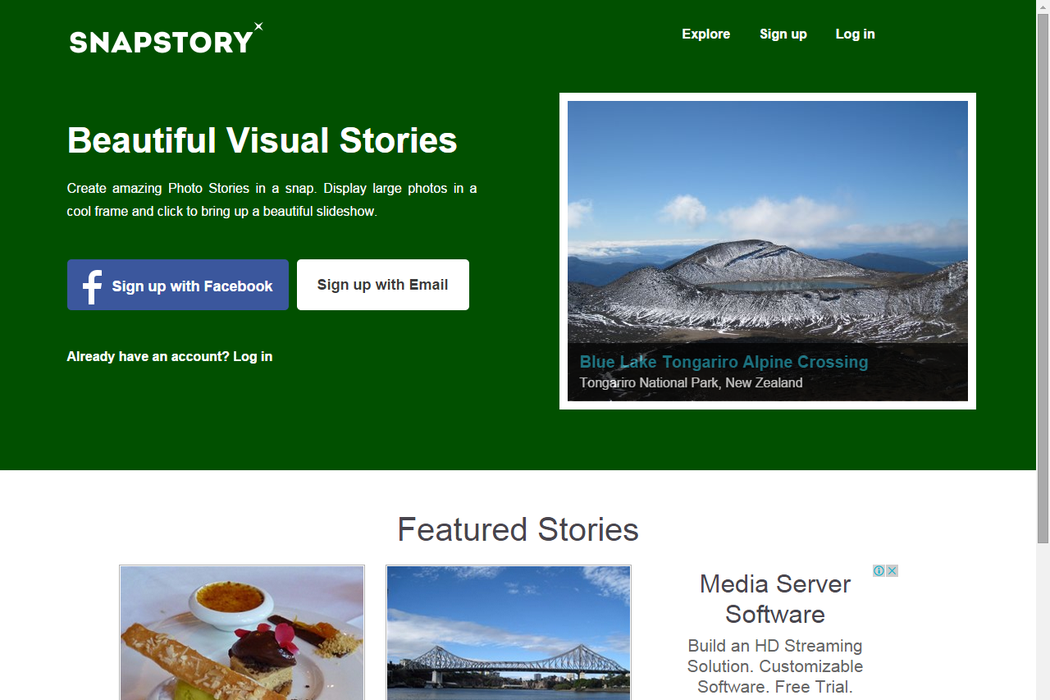The image size is (1050, 700).
Task: Sign up with Facebook button
Action: (177, 285)
